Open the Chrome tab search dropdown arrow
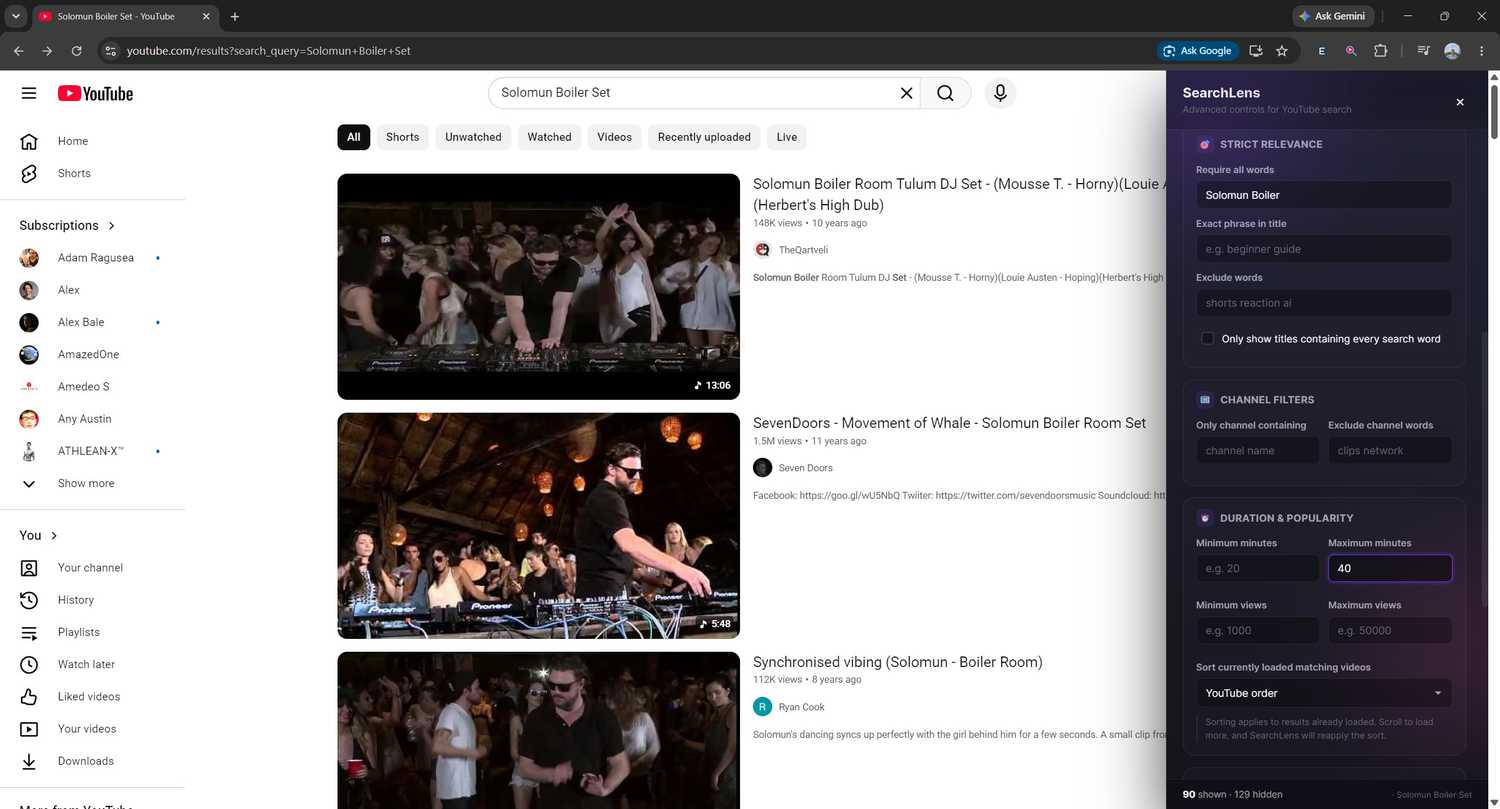Screen dimensions: 1500x809 [x=15, y=16]
